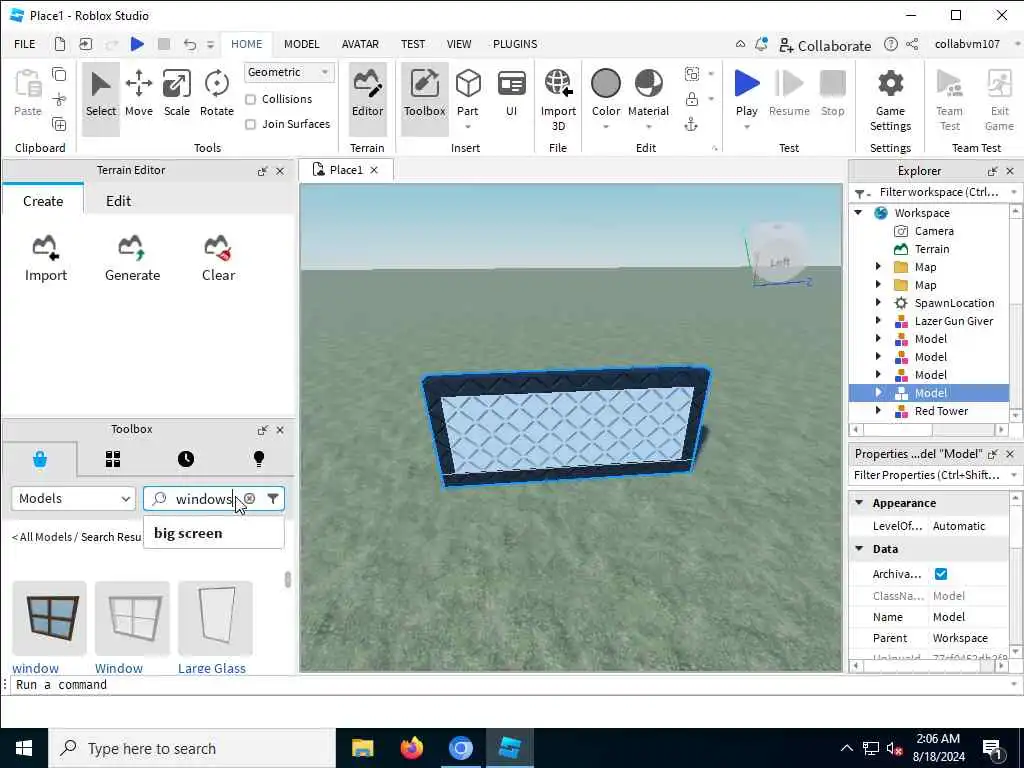The image size is (1024, 768).
Task: Click the quick-access blue Play icon
Action: [x=137, y=44]
